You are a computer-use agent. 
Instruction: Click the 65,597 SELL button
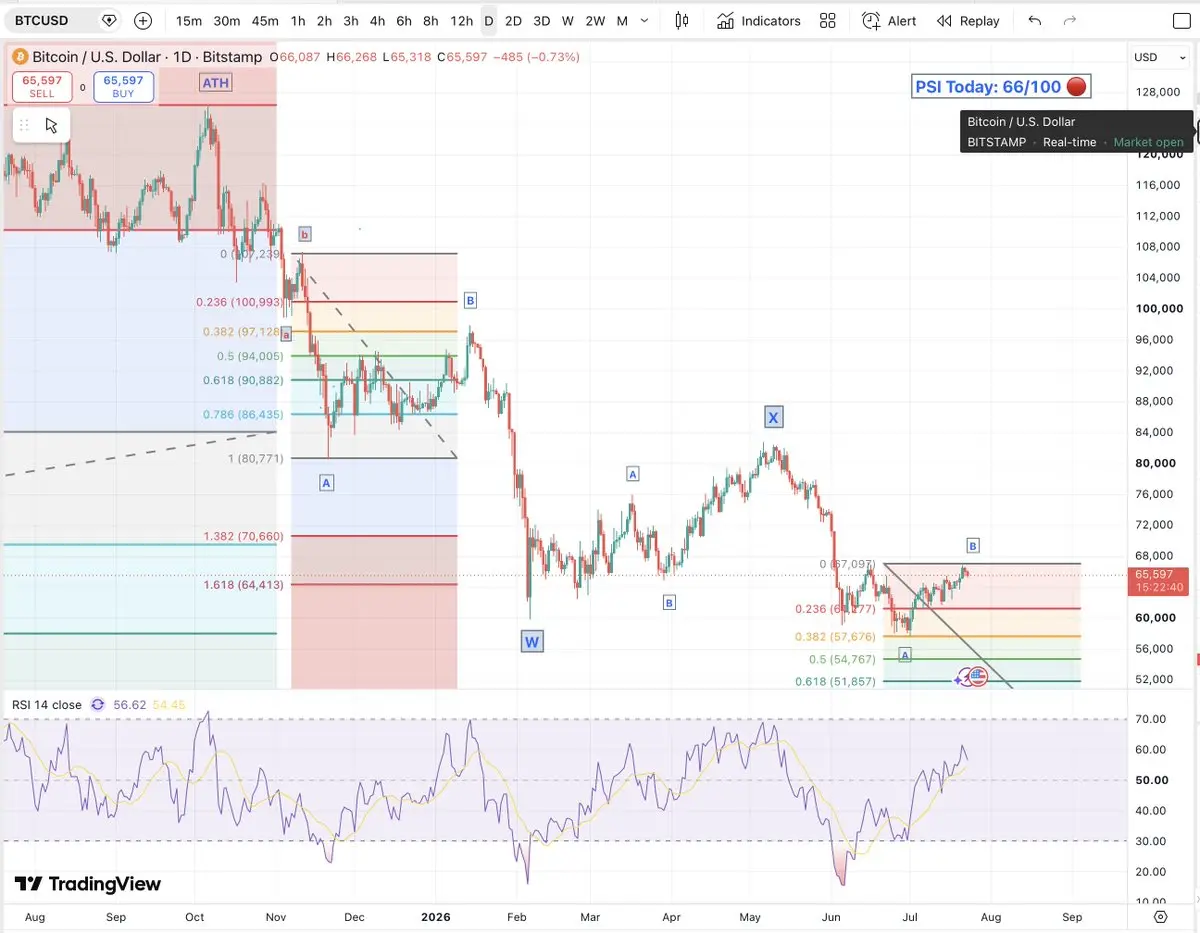tap(42, 86)
